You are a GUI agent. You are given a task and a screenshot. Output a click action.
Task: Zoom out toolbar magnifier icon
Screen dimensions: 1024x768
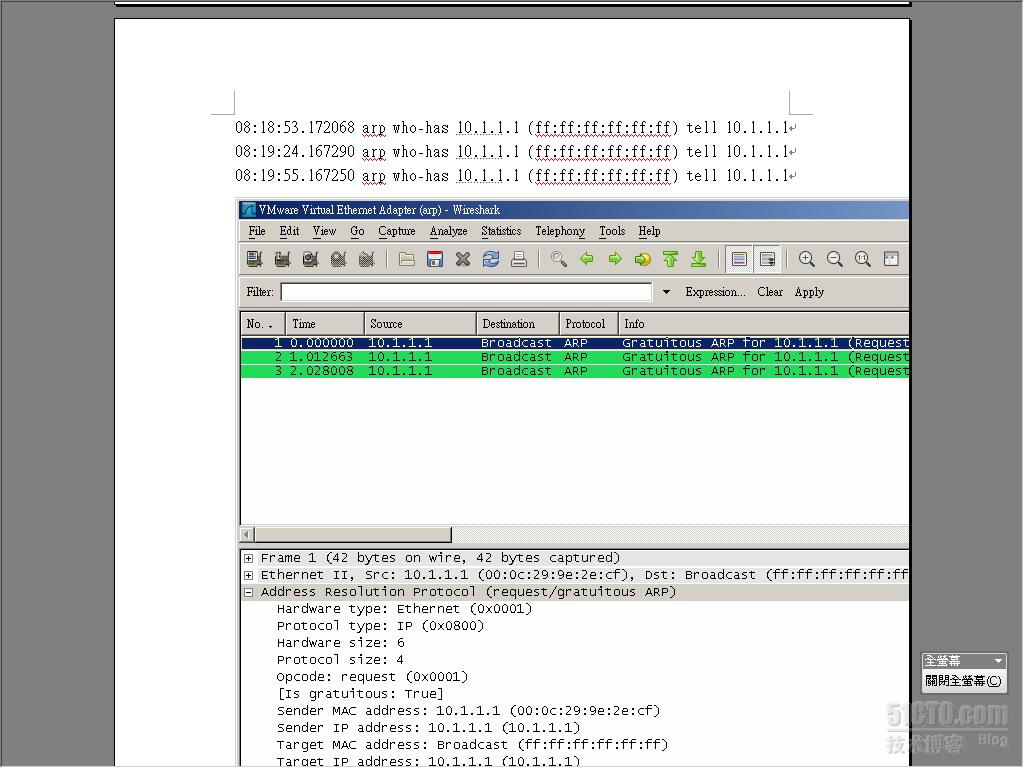835,259
